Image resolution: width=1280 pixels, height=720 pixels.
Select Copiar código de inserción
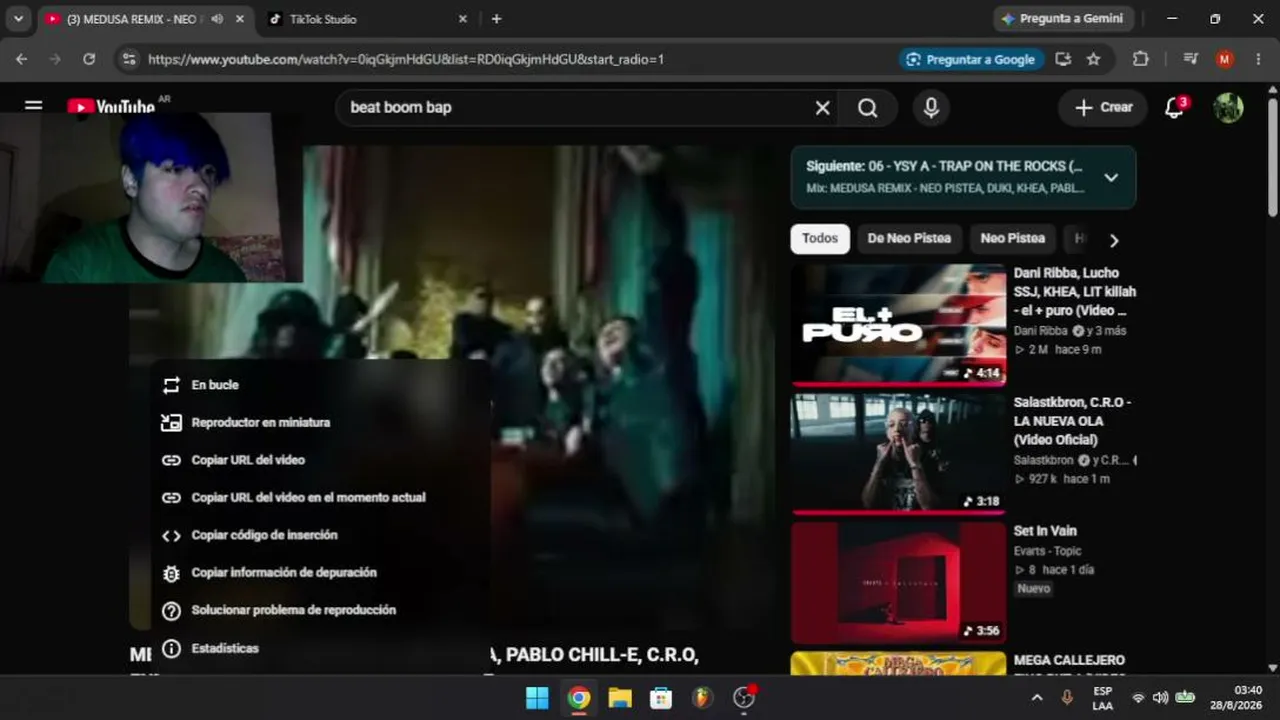(320, 535)
